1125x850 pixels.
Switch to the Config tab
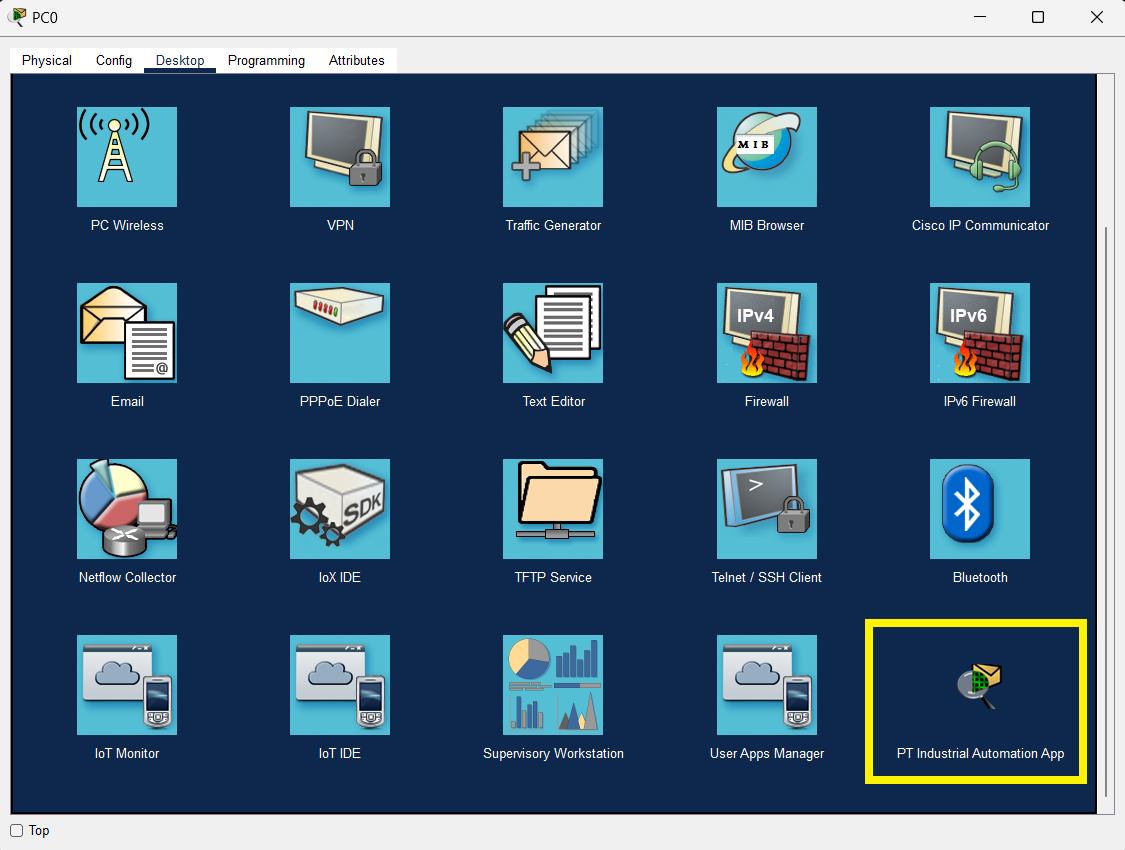[114, 60]
